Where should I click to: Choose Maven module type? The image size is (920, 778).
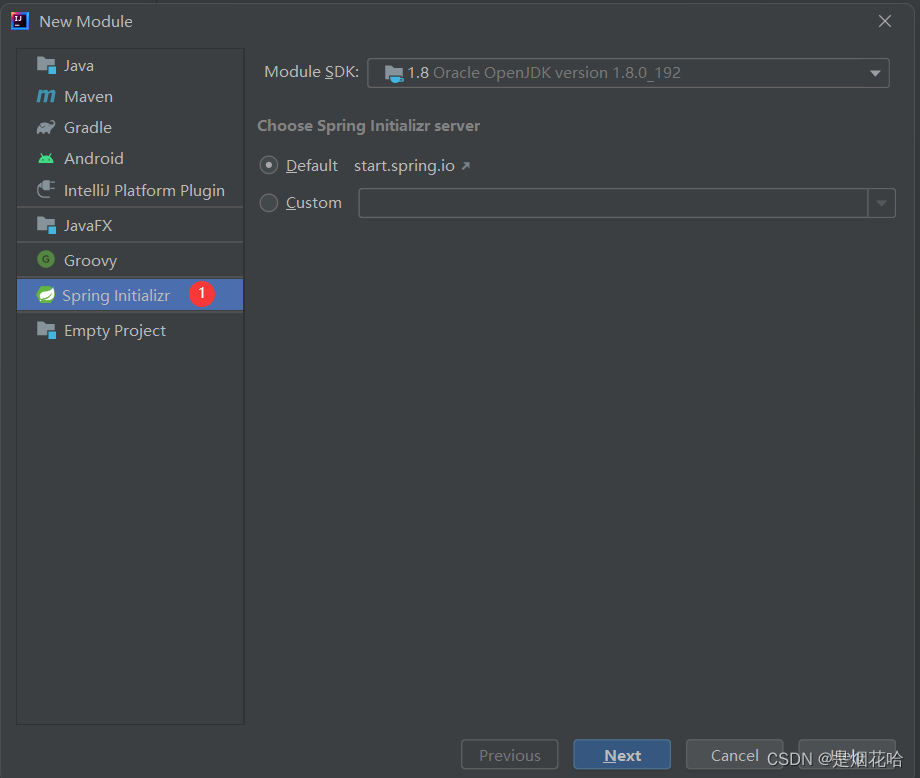coord(130,96)
